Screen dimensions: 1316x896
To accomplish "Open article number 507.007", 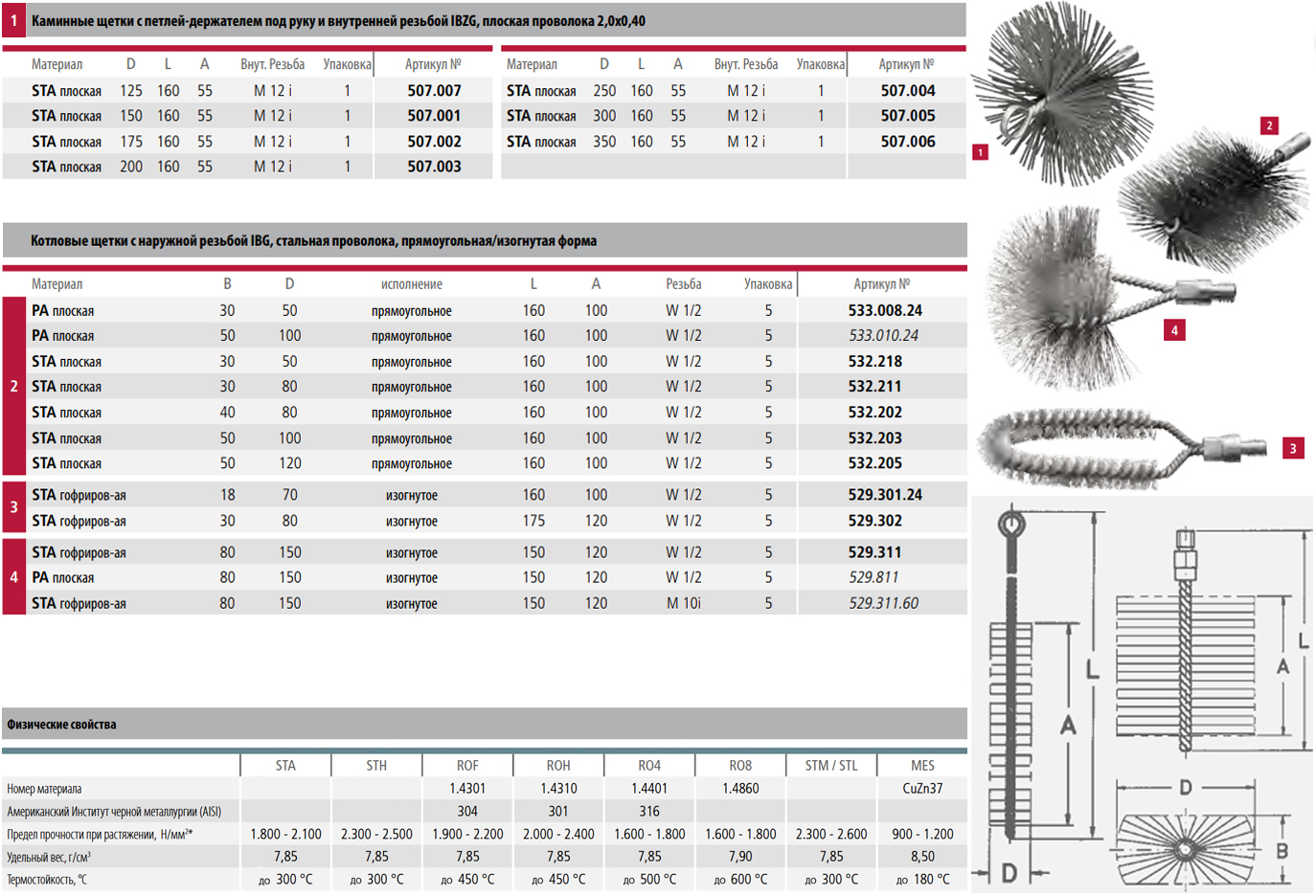I will coord(434,91).
